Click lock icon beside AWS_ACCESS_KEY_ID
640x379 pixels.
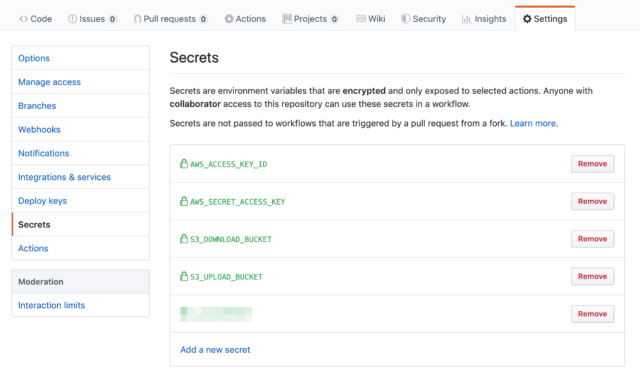pyautogui.click(x=184, y=164)
